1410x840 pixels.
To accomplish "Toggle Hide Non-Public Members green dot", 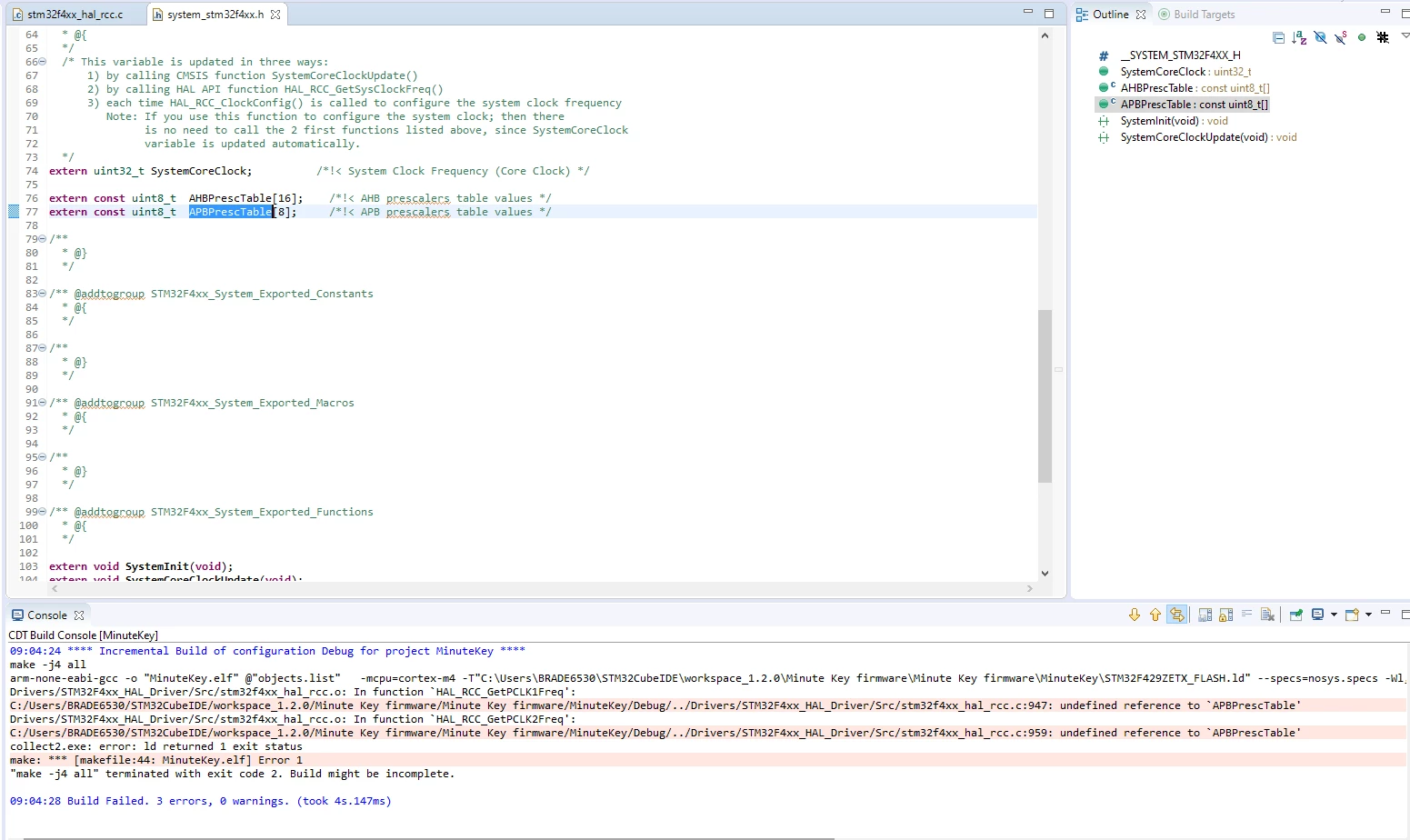I will coord(1362,37).
